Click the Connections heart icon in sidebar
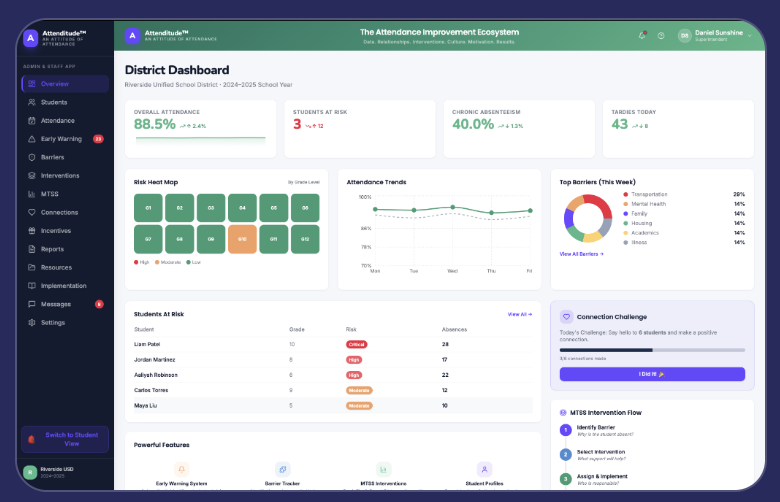The height and width of the screenshot is (502, 780). point(32,212)
